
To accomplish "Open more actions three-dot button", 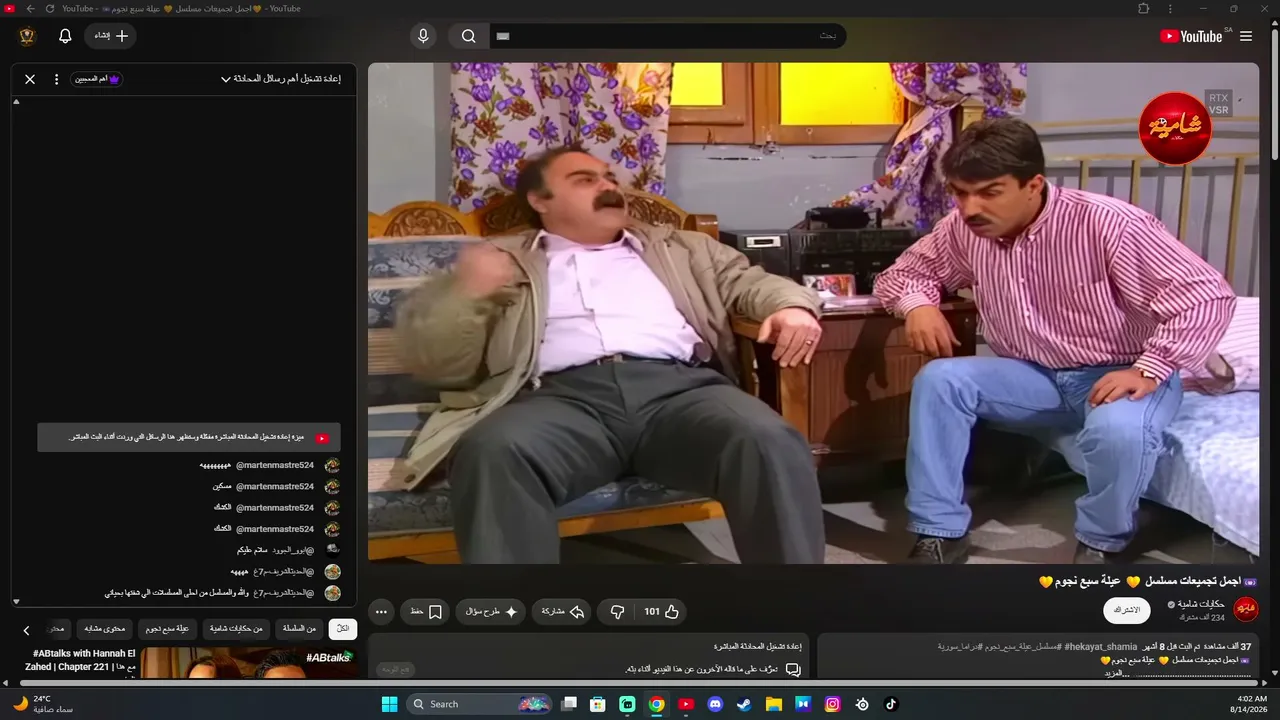I will click(381, 612).
